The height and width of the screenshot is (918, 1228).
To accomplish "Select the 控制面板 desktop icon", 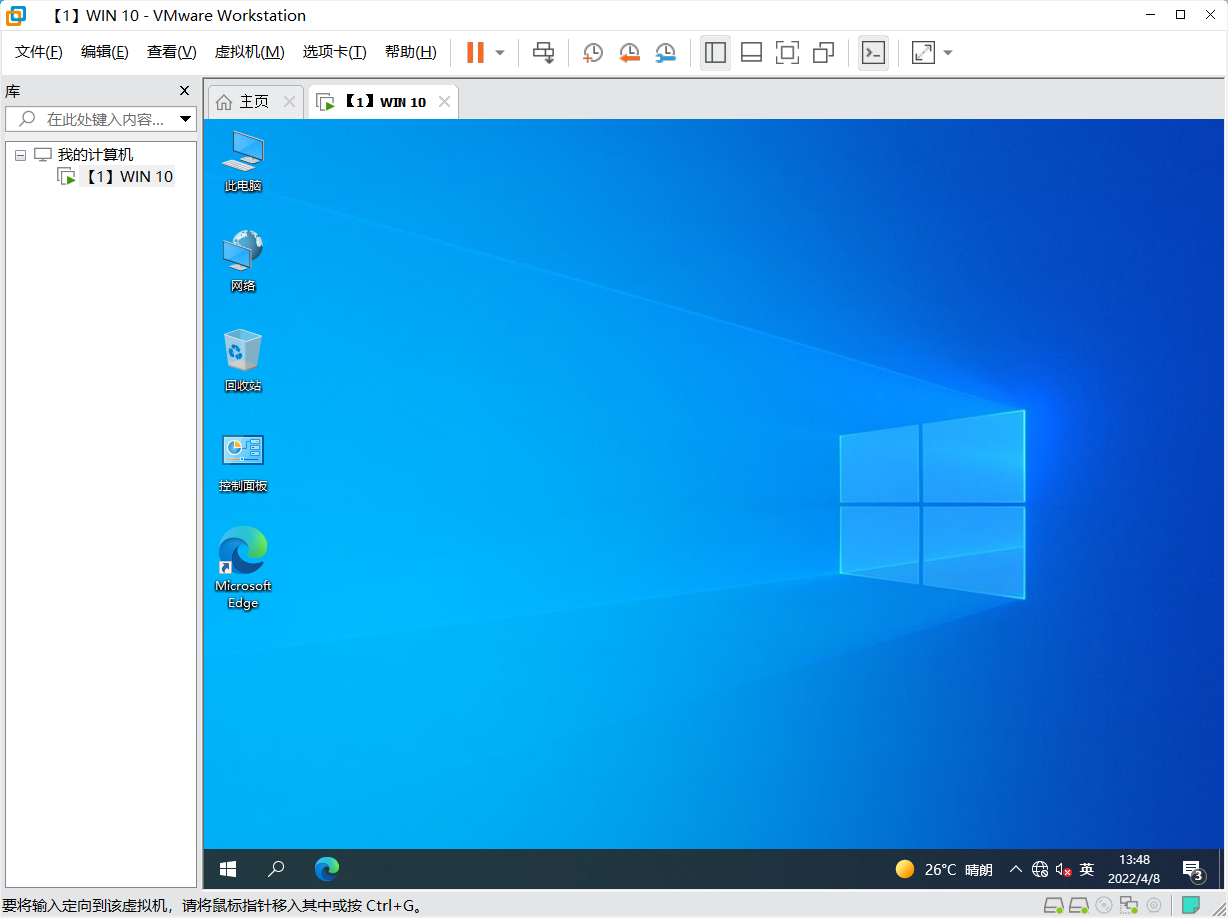I will click(x=243, y=464).
